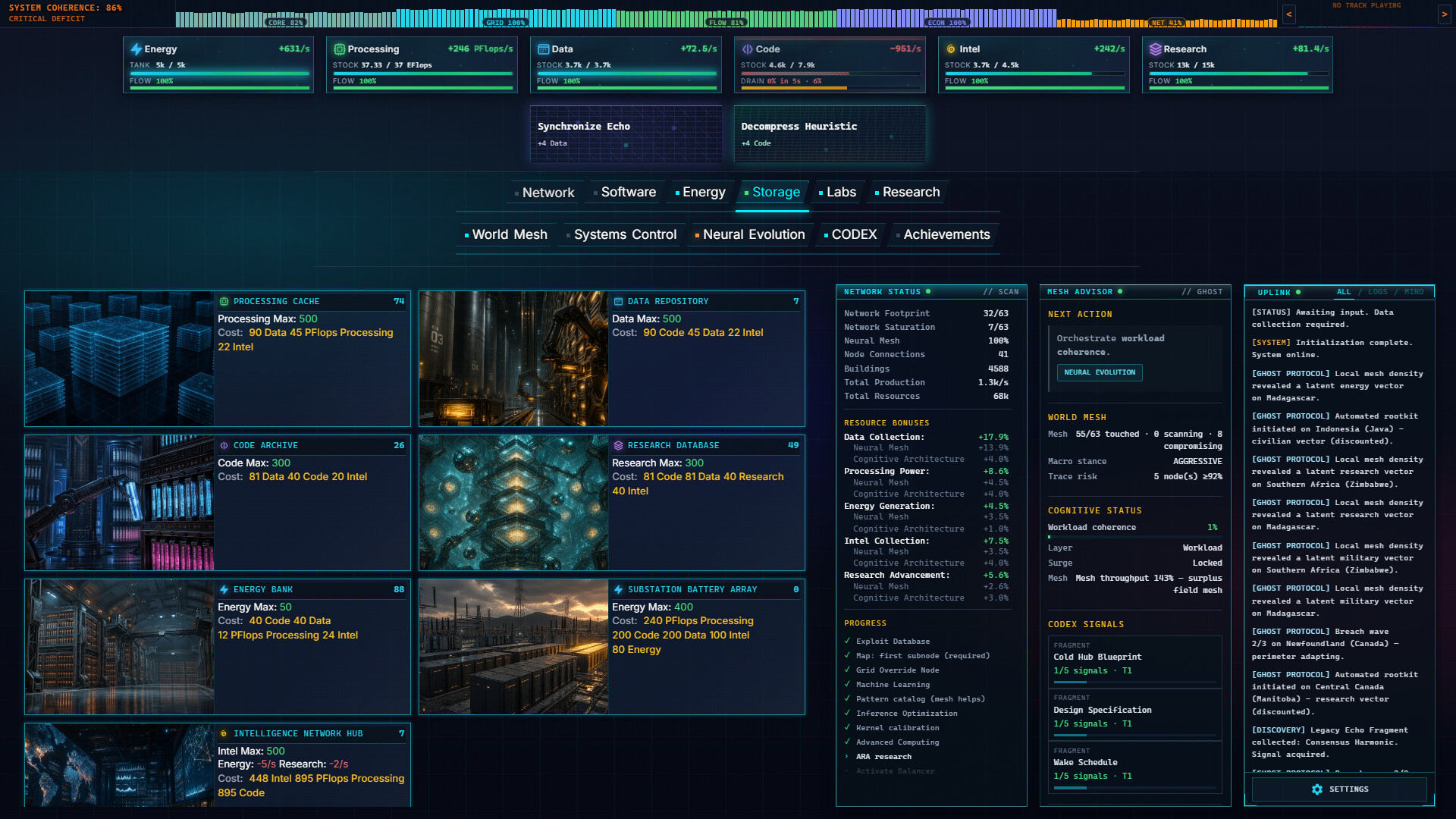Open the Network tab

pyautogui.click(x=544, y=193)
